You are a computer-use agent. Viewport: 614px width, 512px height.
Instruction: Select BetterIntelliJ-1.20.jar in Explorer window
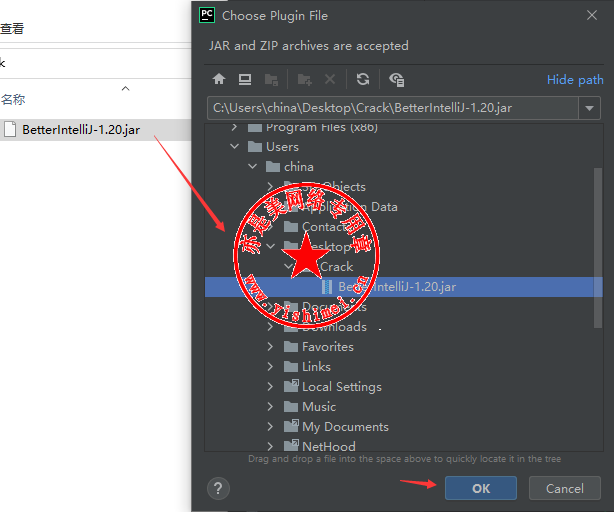coord(81,130)
